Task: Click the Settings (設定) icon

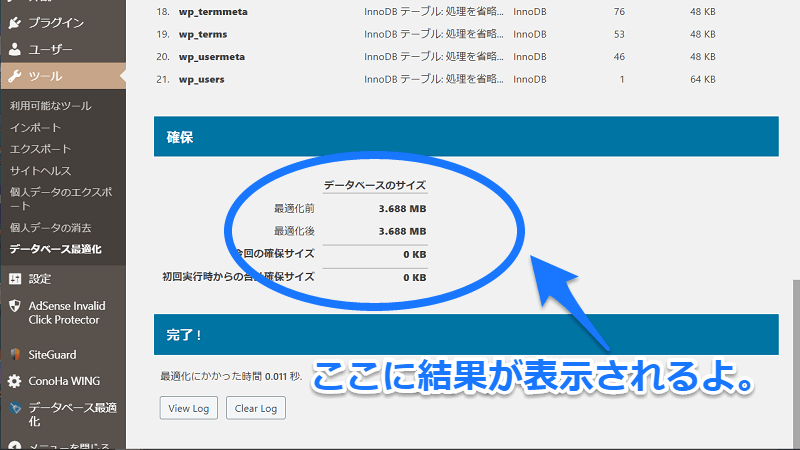Action: [14, 279]
